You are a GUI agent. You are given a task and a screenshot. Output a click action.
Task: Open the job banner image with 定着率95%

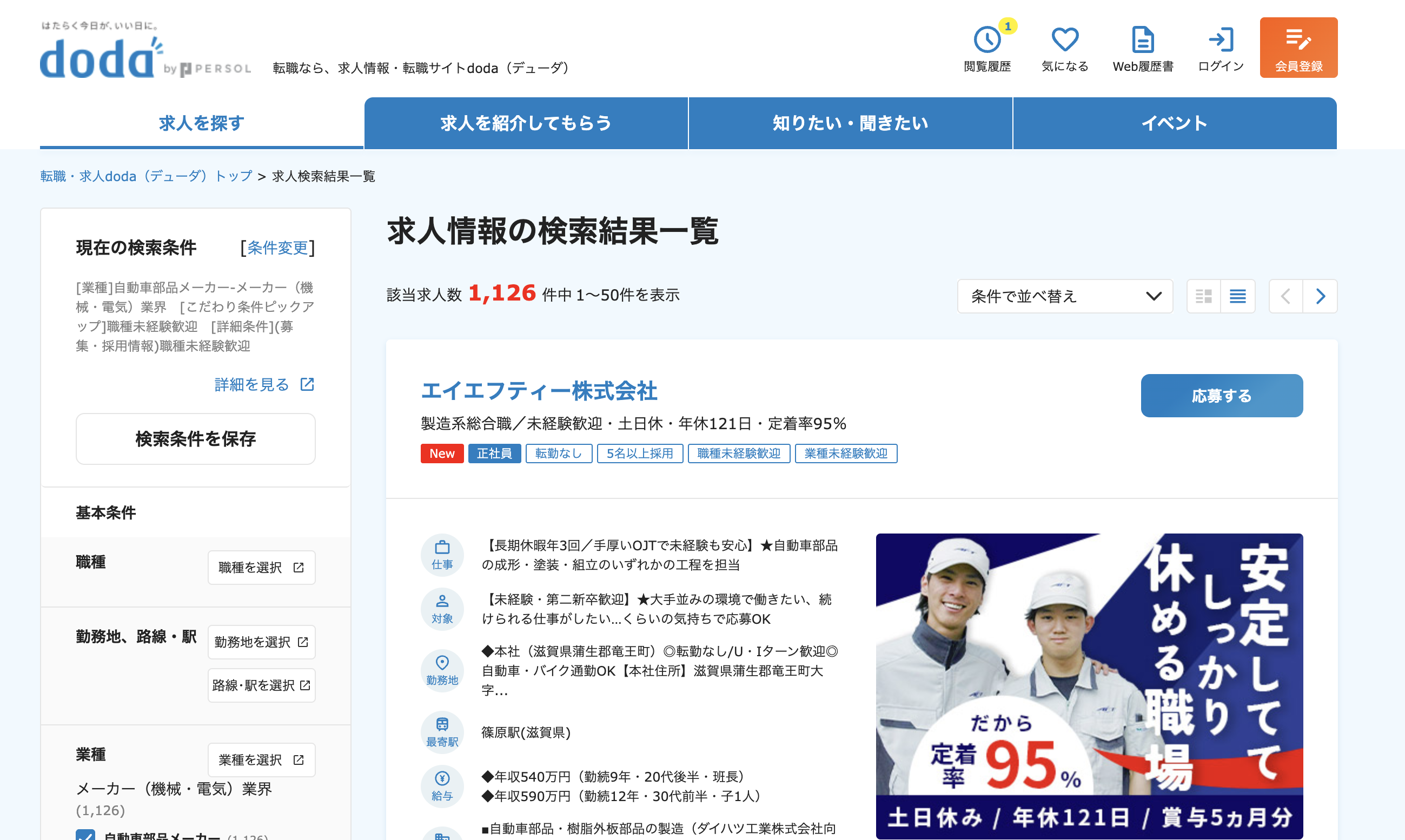tap(1089, 686)
